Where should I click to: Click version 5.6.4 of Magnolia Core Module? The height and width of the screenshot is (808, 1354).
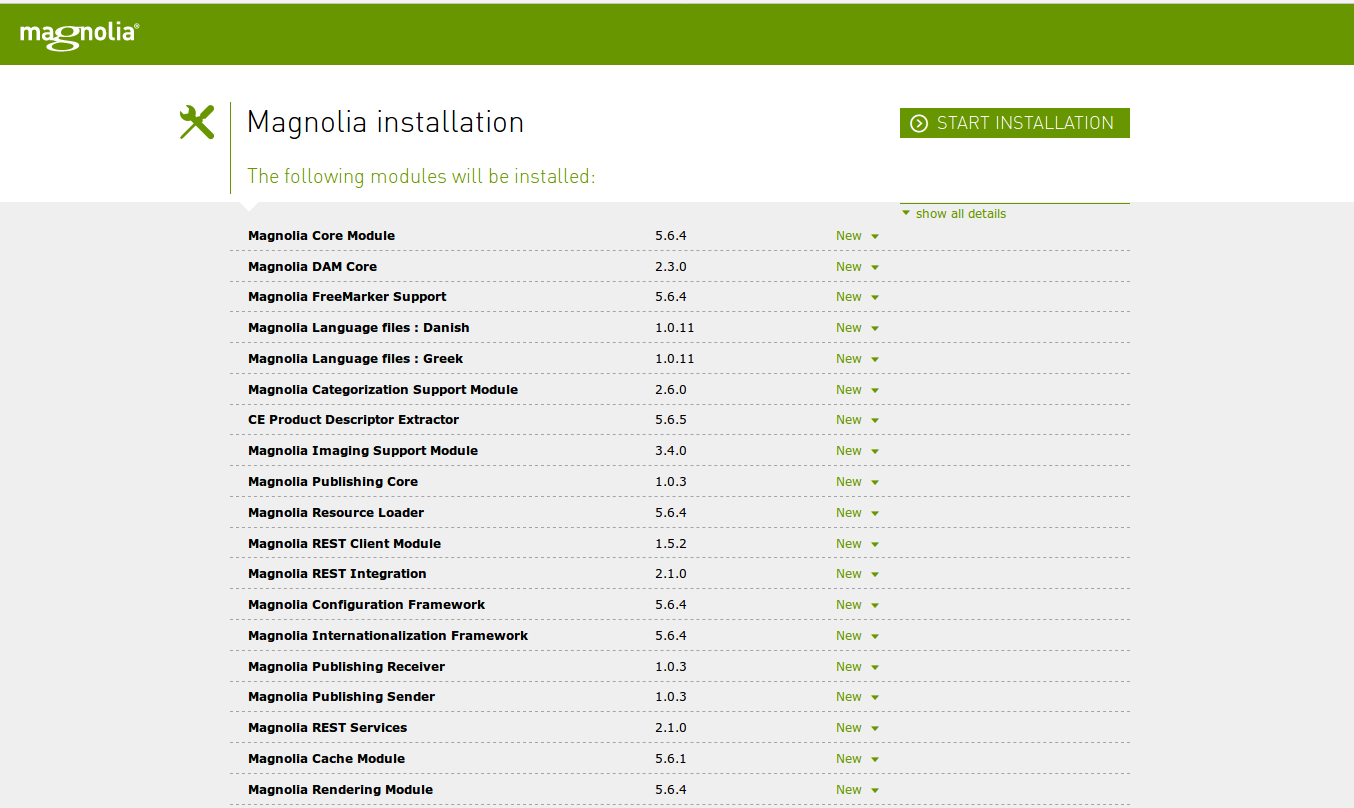671,236
